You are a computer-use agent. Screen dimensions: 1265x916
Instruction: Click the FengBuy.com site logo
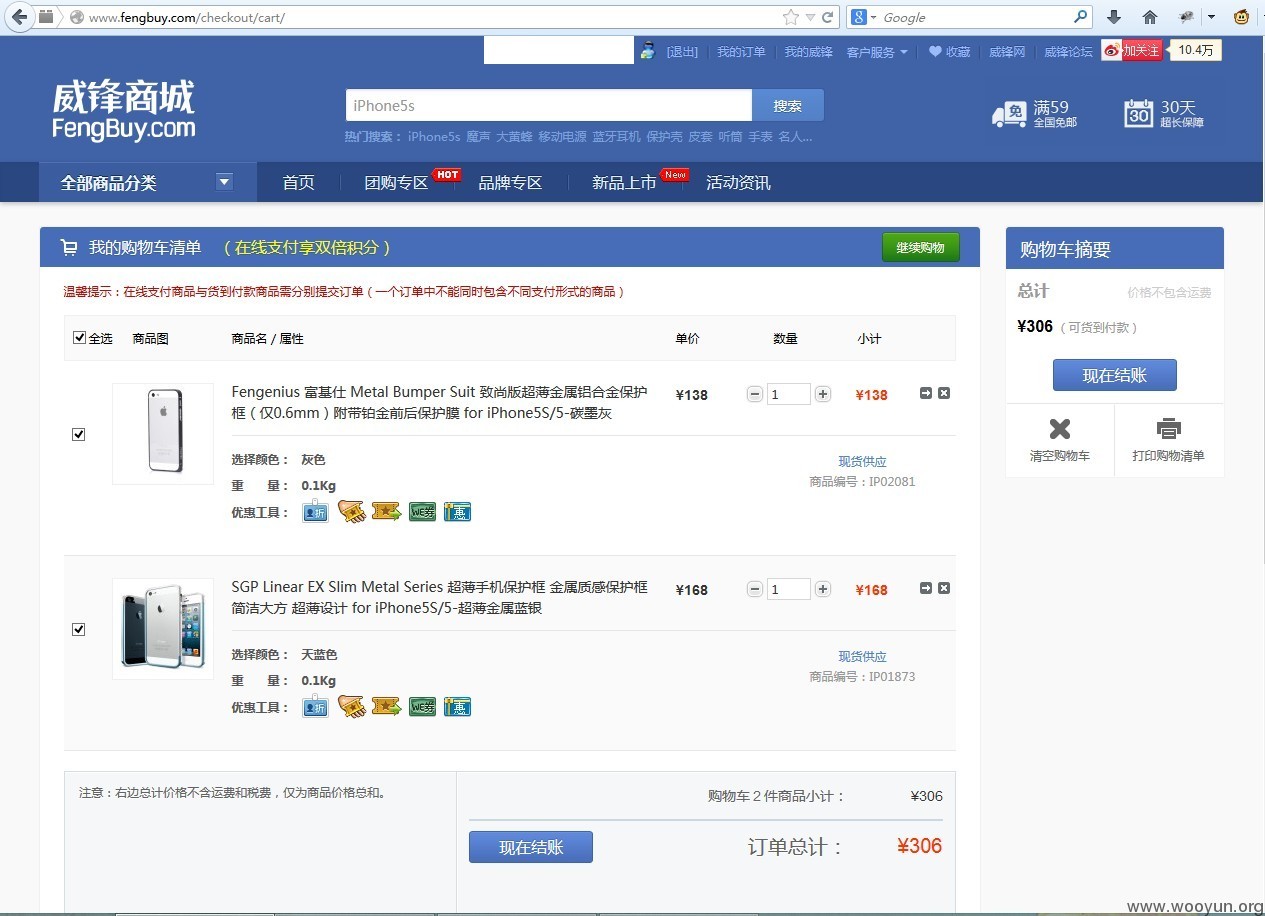[123, 110]
